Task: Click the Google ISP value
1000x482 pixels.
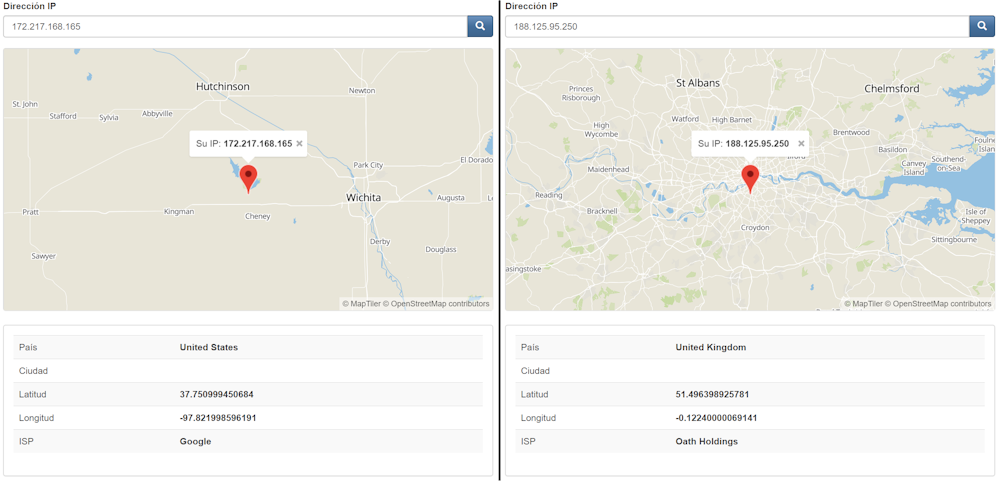Action: (x=195, y=441)
